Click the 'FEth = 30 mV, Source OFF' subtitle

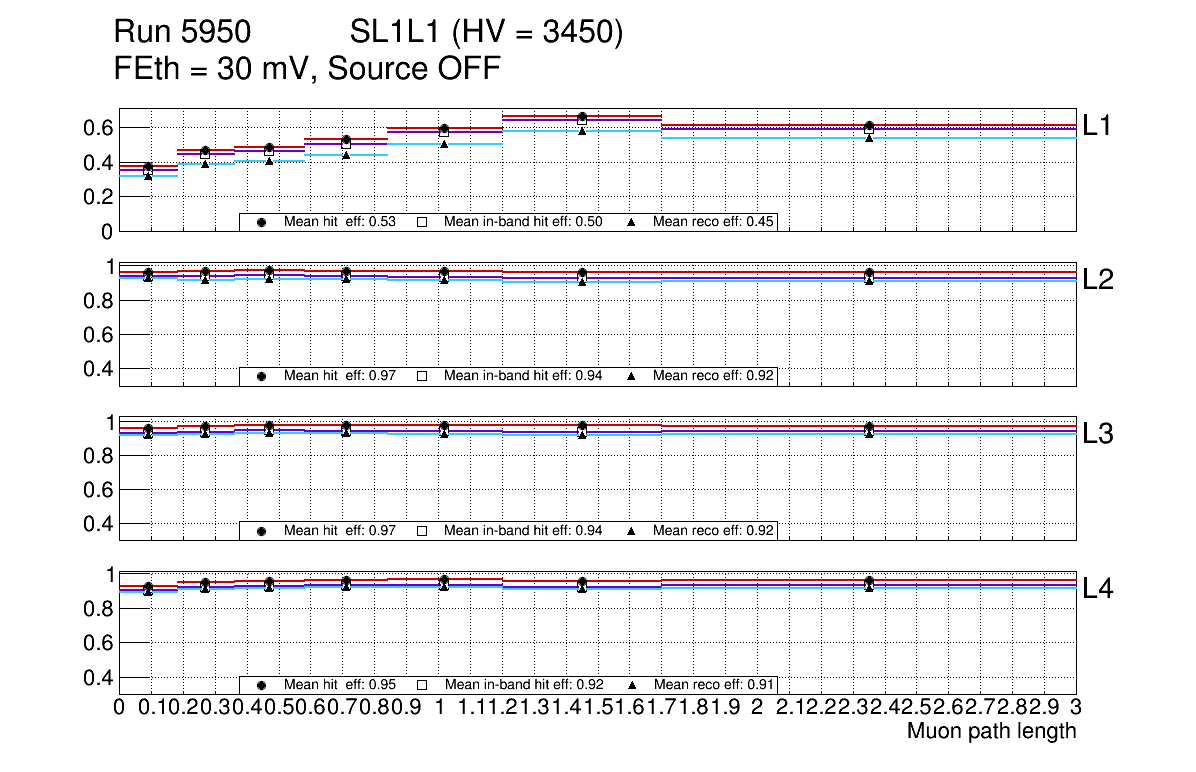[307, 70]
